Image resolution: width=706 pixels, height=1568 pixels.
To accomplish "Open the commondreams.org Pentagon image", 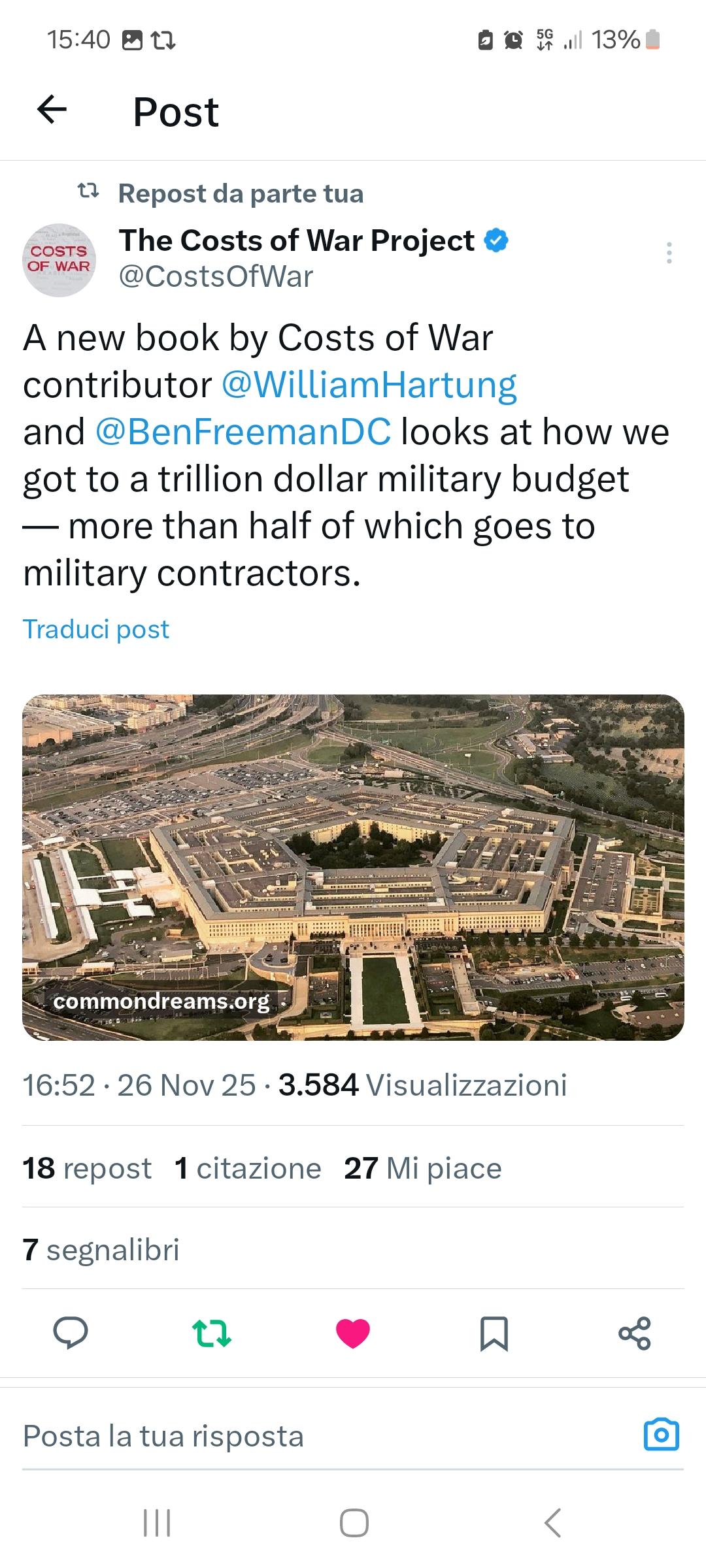I will tap(353, 867).
